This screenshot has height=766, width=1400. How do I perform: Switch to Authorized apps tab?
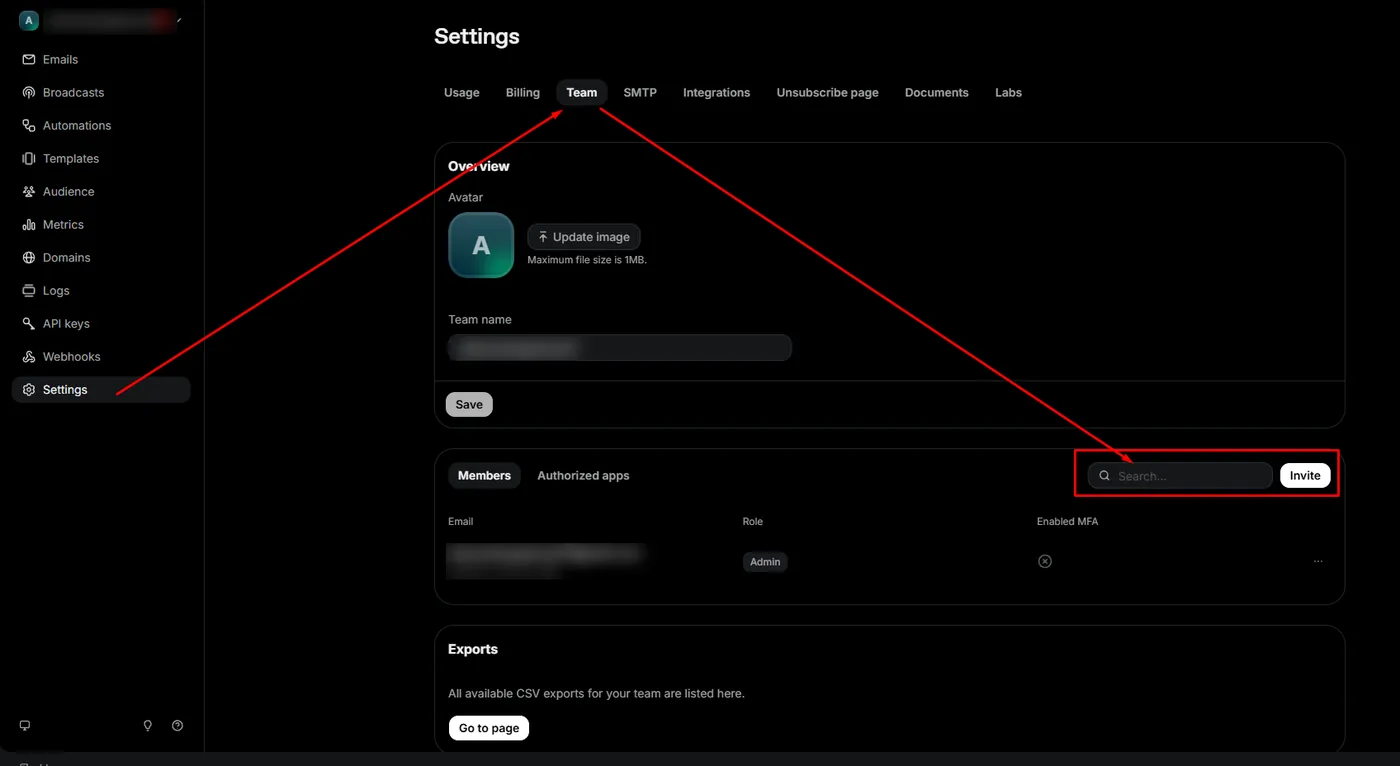(x=583, y=476)
